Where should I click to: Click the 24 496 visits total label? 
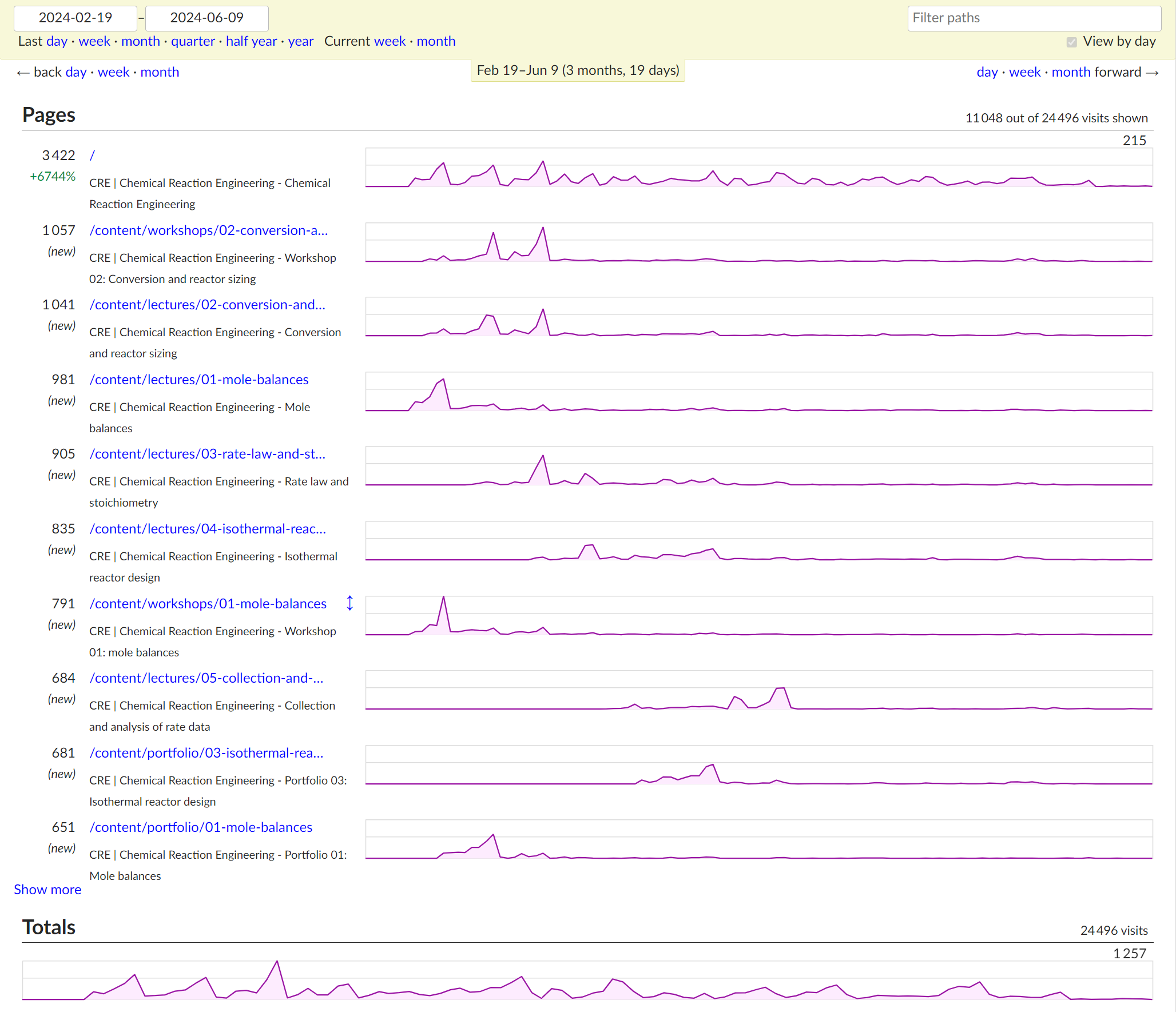tap(1114, 931)
